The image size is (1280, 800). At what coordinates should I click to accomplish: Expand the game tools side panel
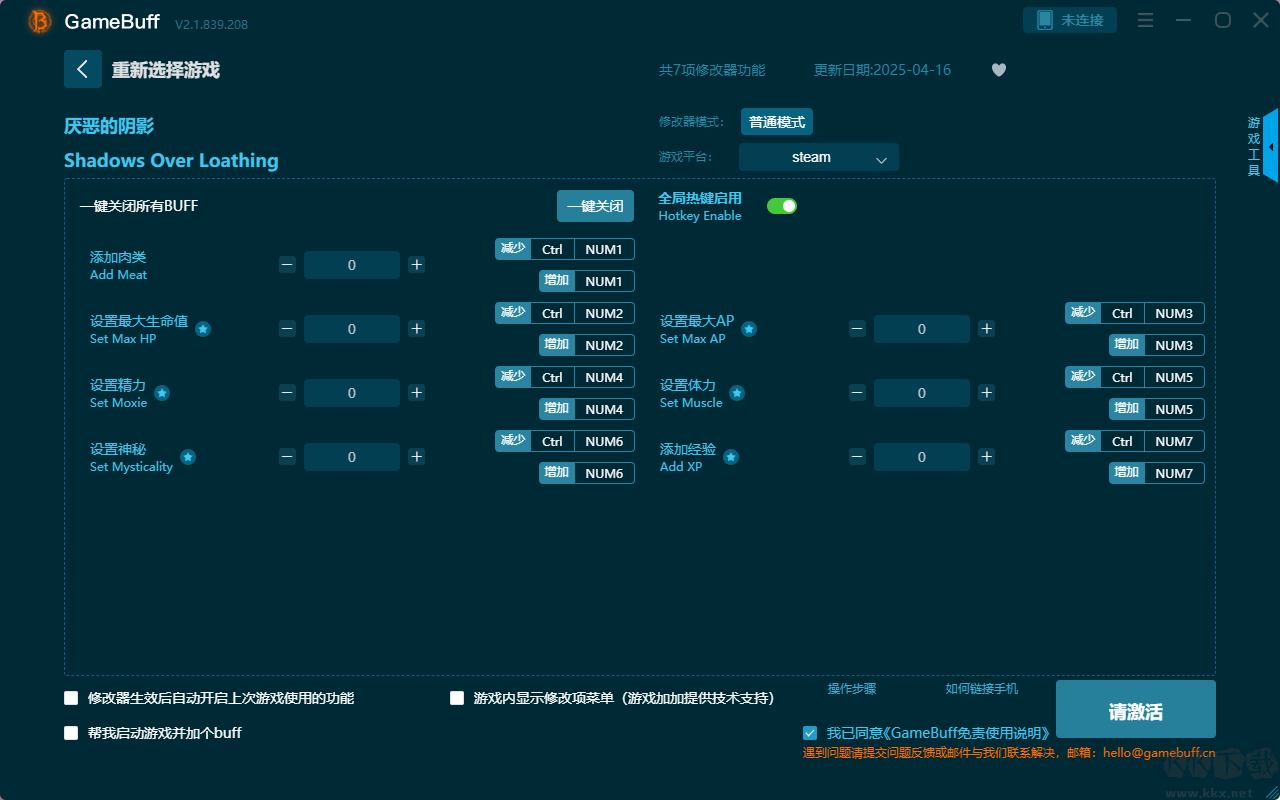[x=1269, y=146]
